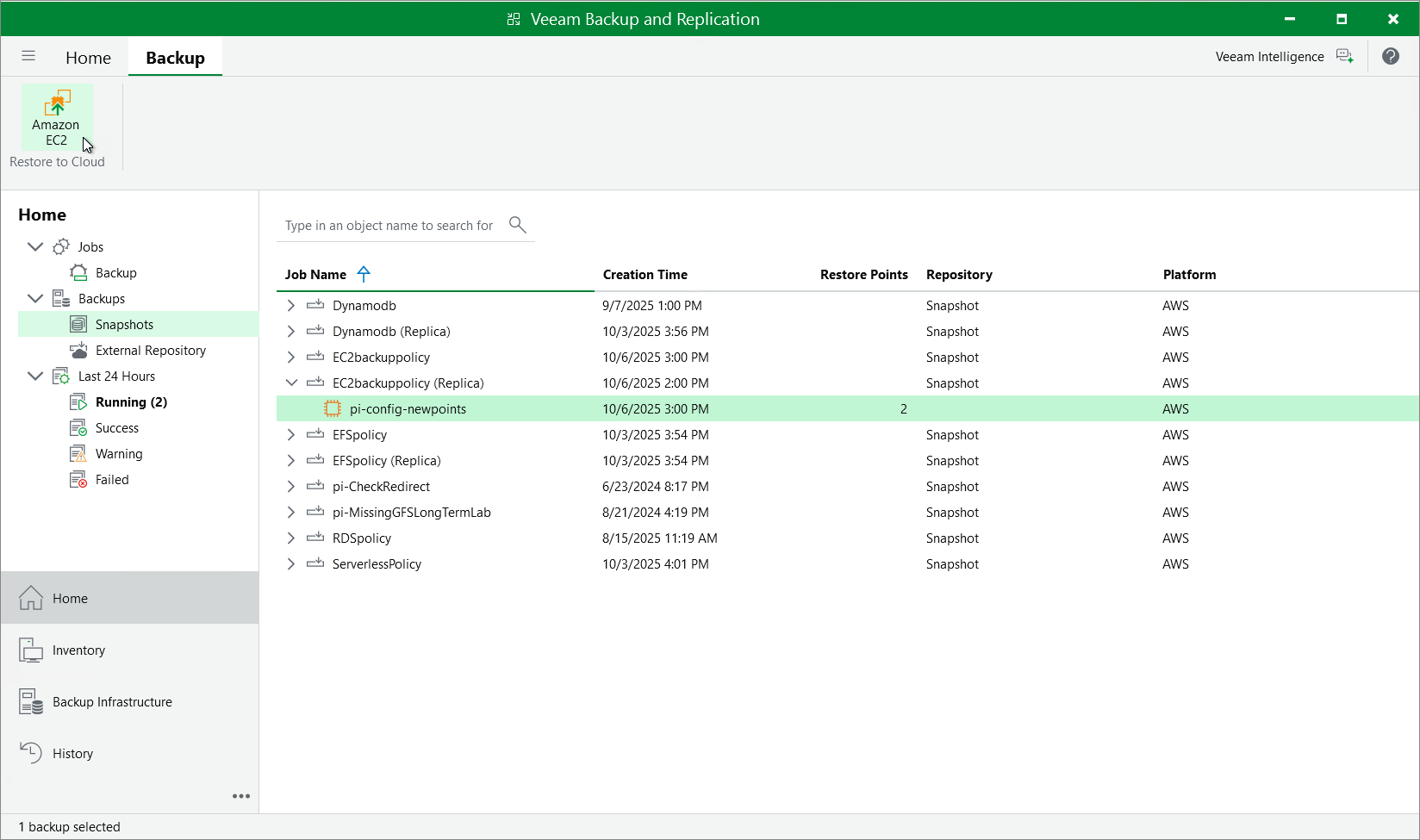Viewport: 1420px width, 840px height.
Task: Expand the Dynamodb job row
Action: point(290,305)
